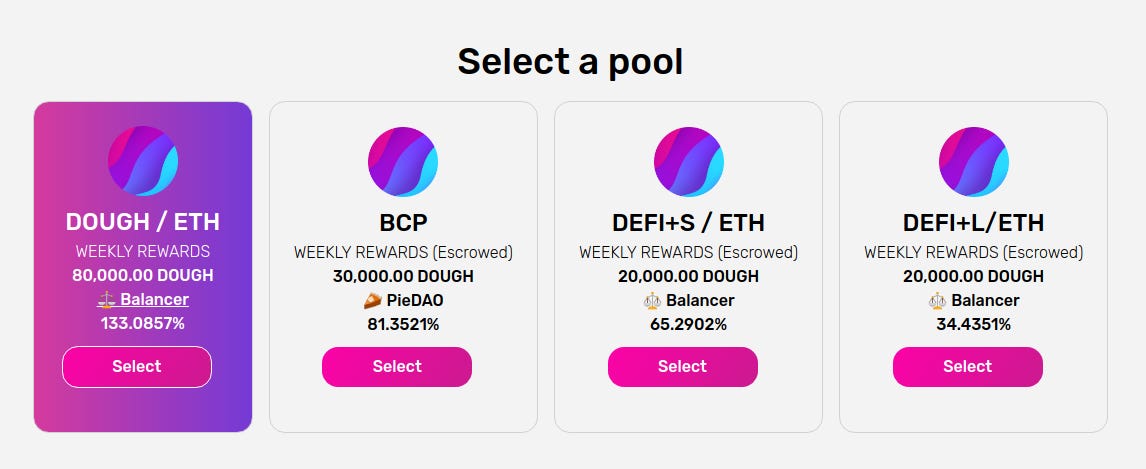The width and height of the screenshot is (1146, 469).
Task: Open Balancer link under DEFI+S / ETH
Action: point(700,300)
